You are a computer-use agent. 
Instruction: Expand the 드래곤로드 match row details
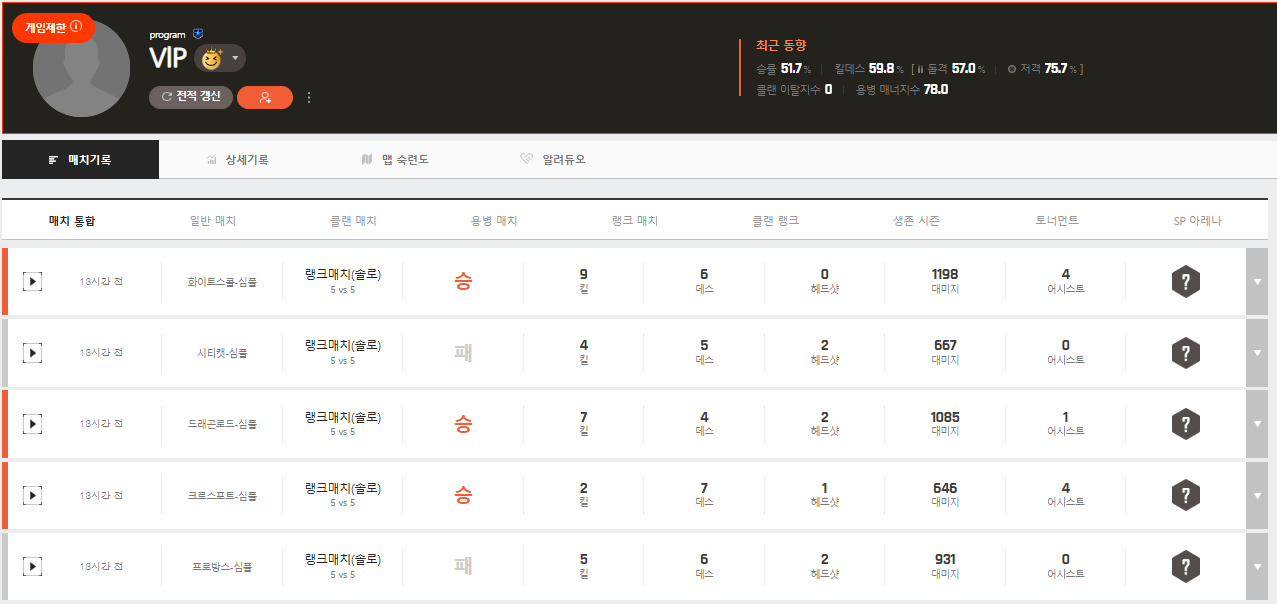pos(1258,424)
